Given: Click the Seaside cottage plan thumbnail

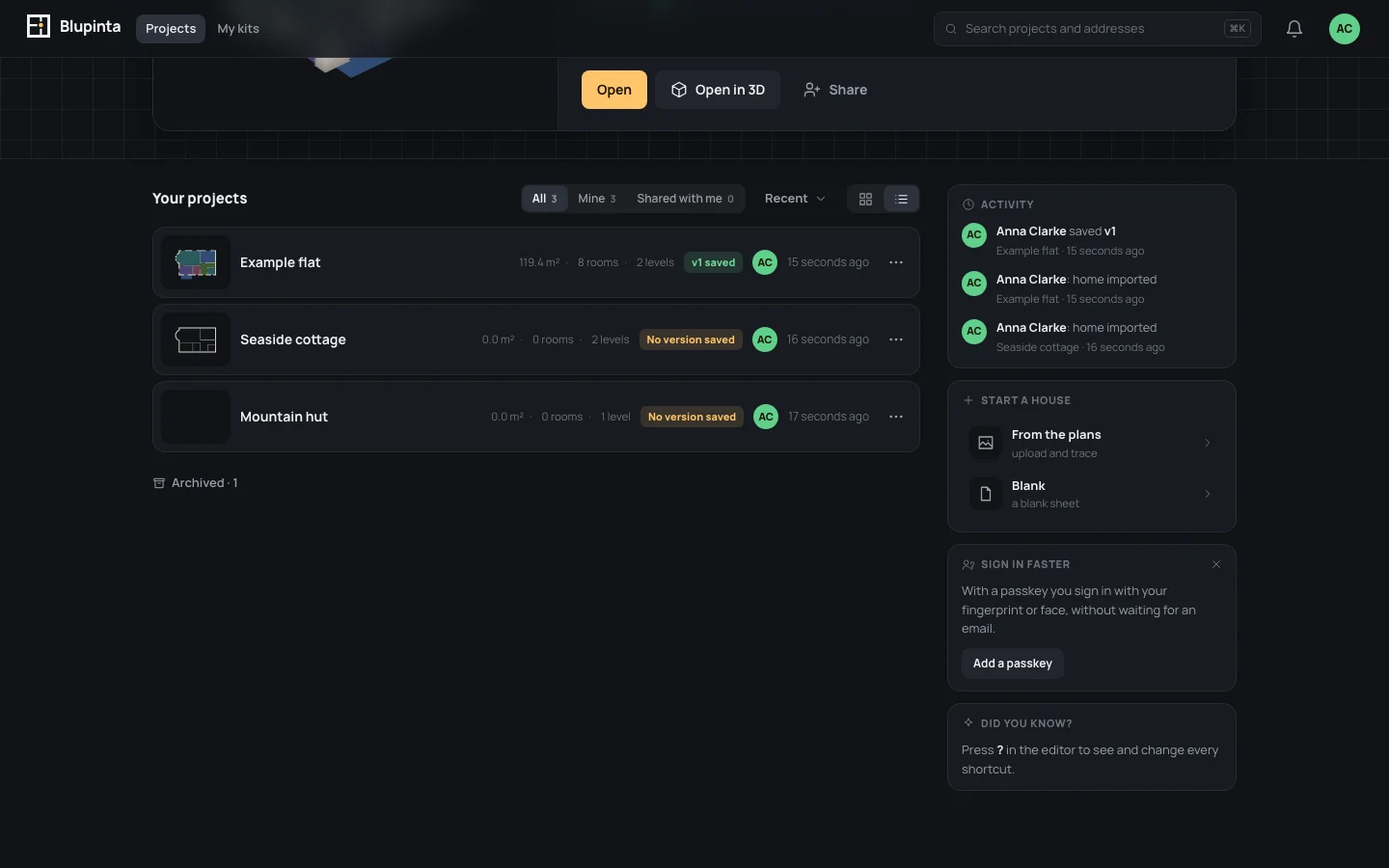Looking at the screenshot, I should 196,339.
